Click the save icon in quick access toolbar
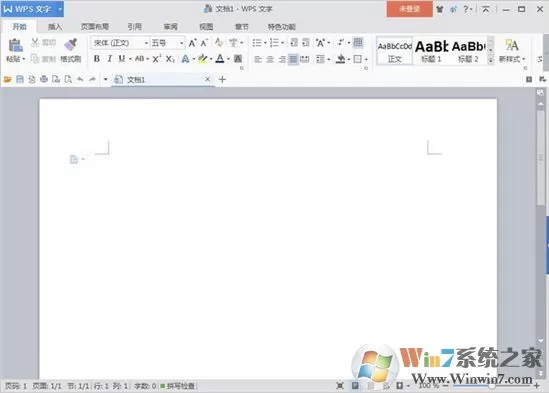 tap(20, 80)
